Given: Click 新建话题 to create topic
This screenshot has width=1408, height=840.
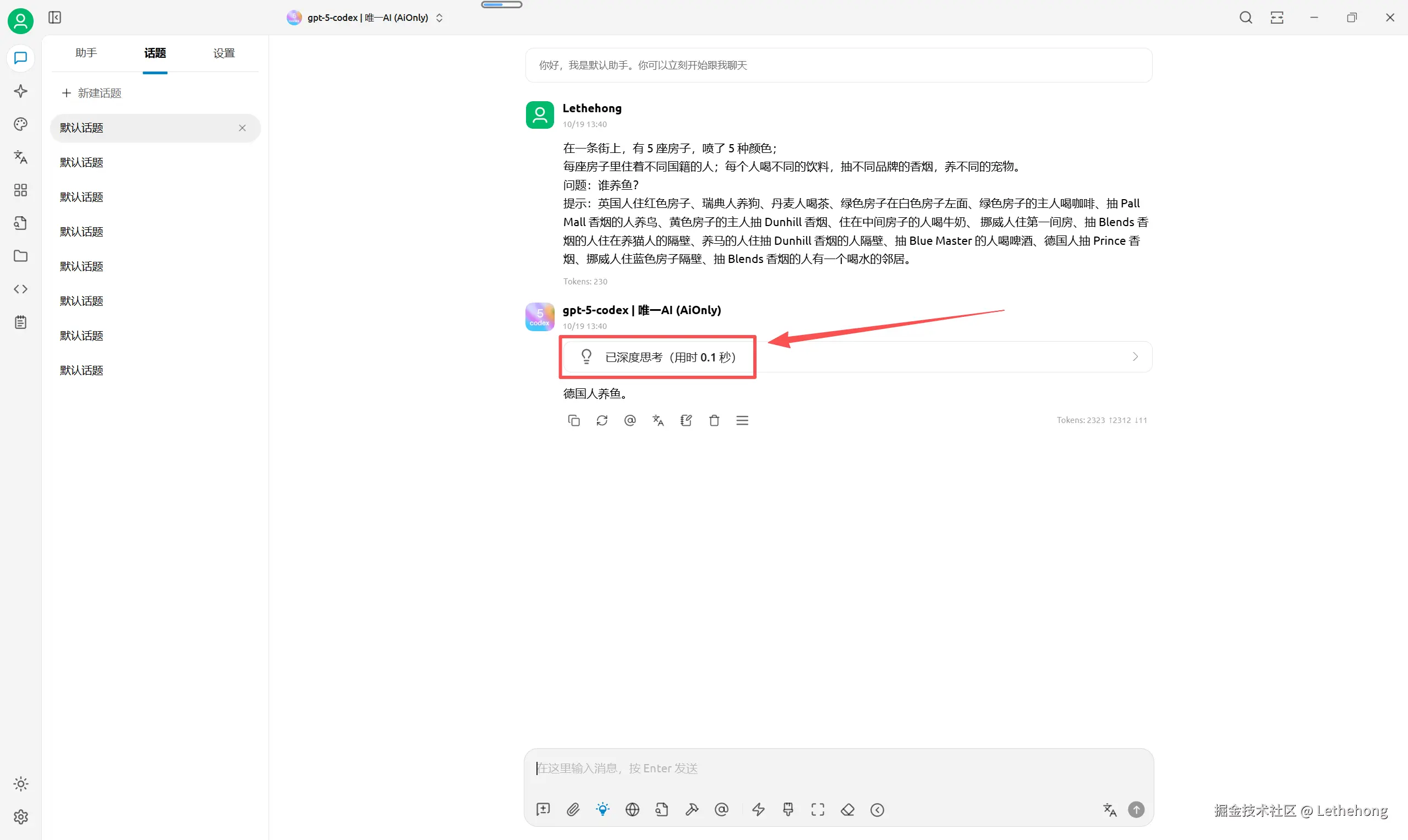Looking at the screenshot, I should point(92,93).
